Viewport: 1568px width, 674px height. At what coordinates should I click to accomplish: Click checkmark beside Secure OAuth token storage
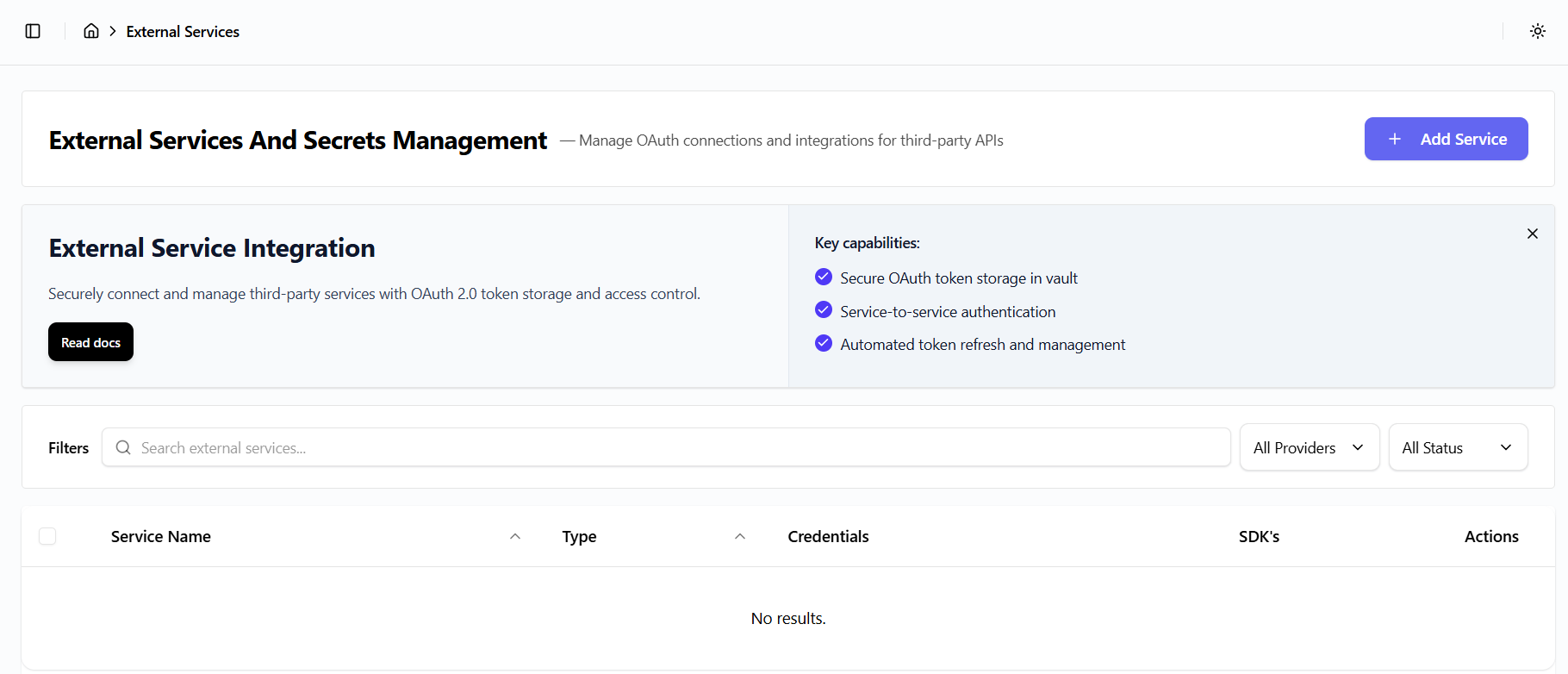(x=824, y=277)
